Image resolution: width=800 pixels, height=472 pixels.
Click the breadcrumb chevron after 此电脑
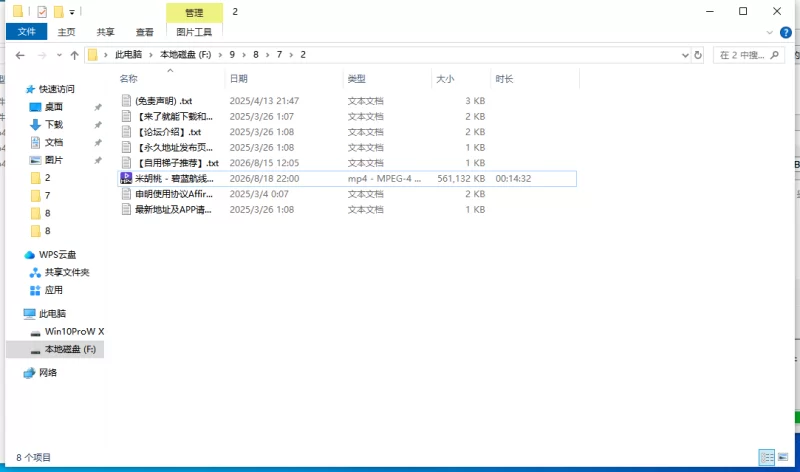[151, 55]
